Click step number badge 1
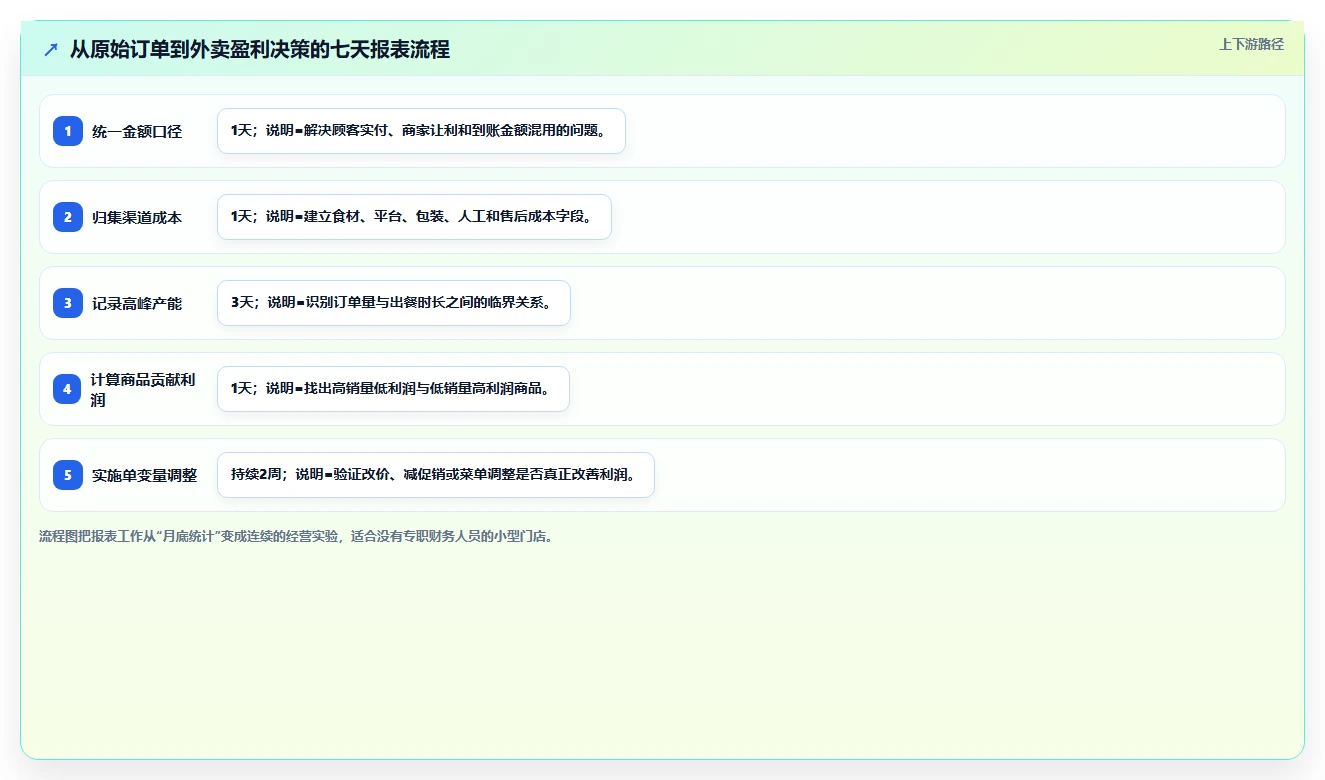This screenshot has width=1325, height=780. point(68,131)
